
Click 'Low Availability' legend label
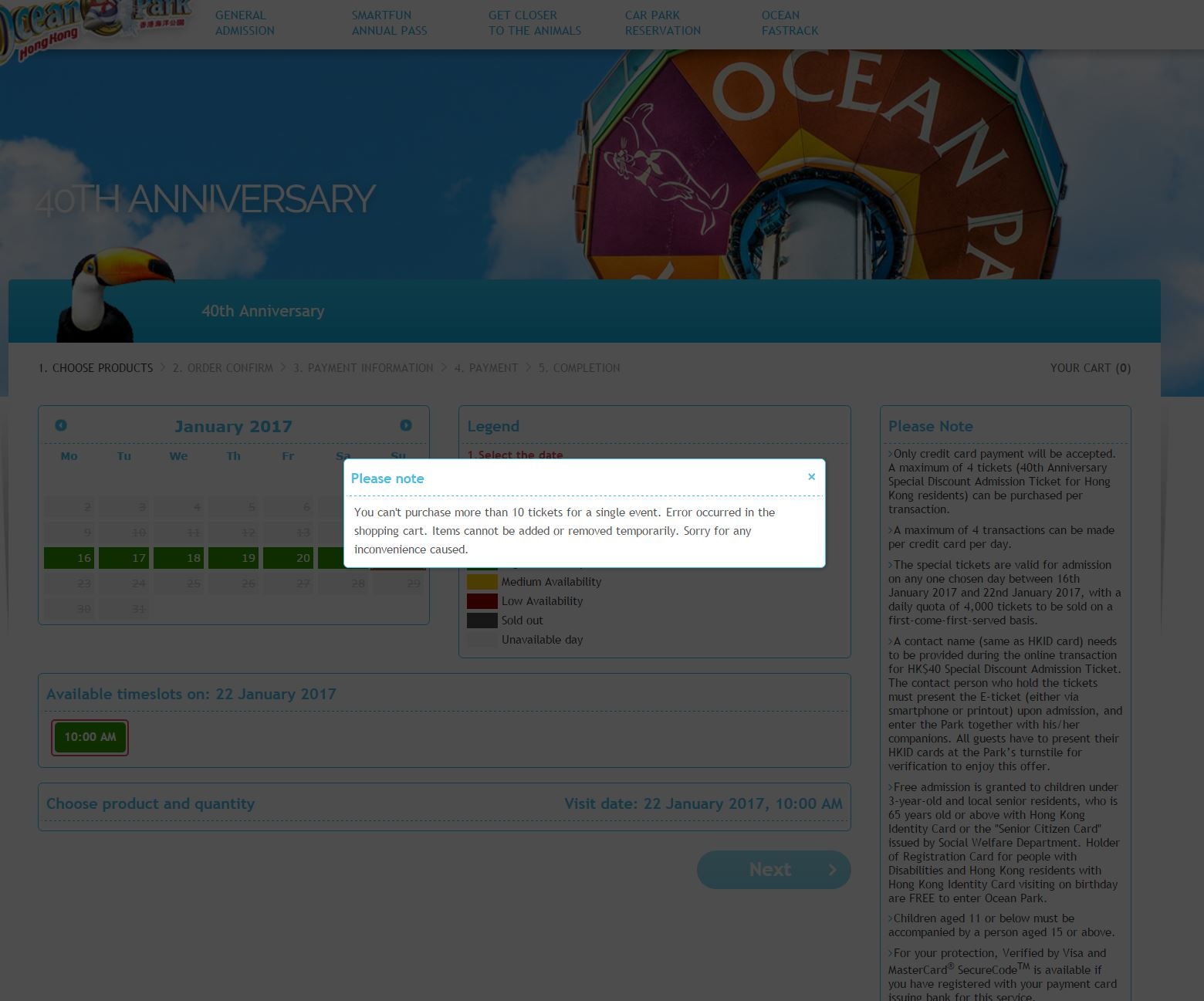tap(543, 601)
